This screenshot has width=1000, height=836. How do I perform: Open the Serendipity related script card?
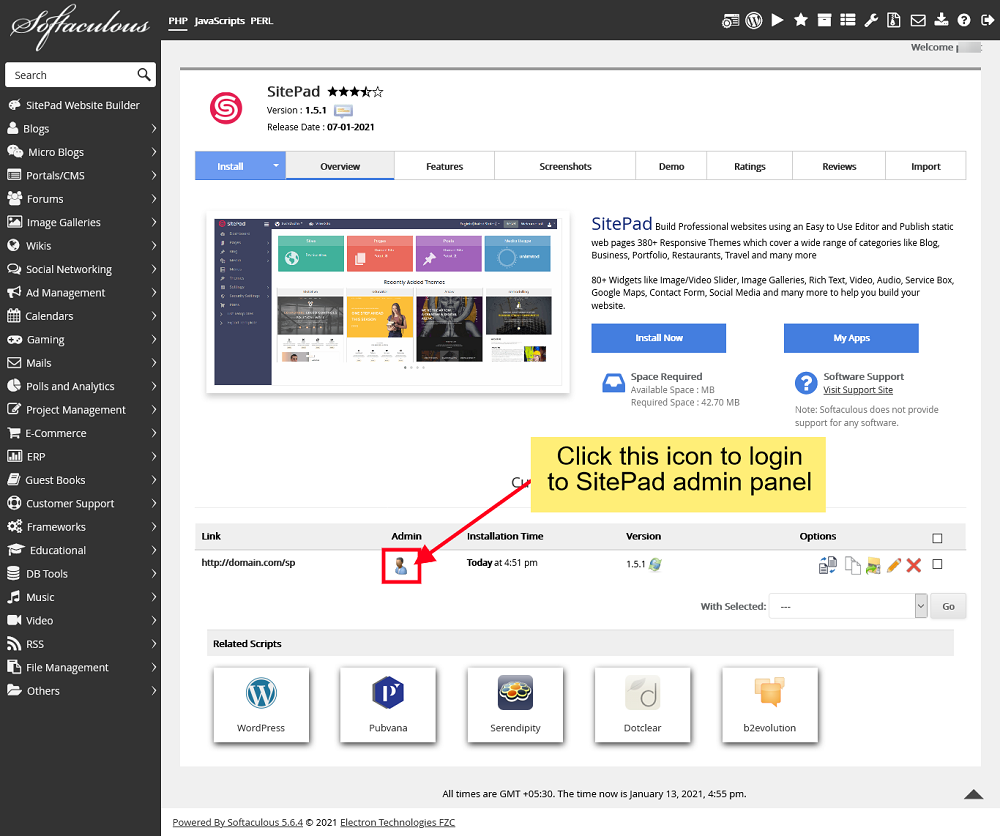pyautogui.click(x=515, y=705)
